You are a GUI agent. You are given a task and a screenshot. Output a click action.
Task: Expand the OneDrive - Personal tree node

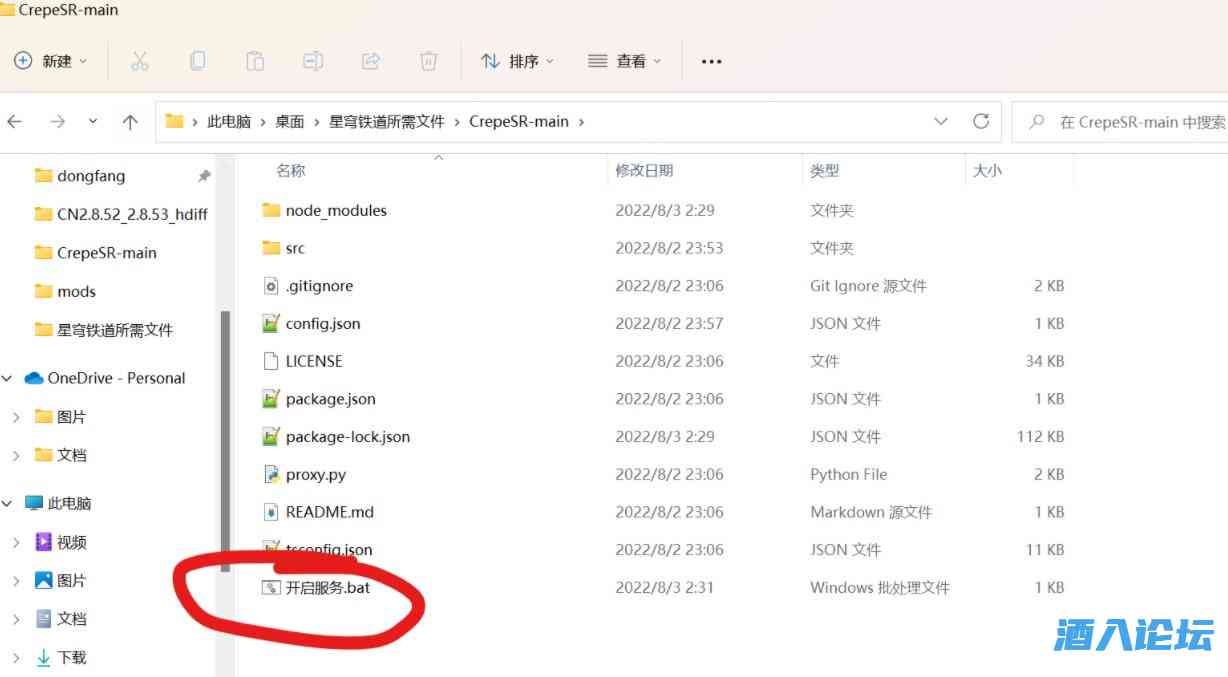[8, 378]
